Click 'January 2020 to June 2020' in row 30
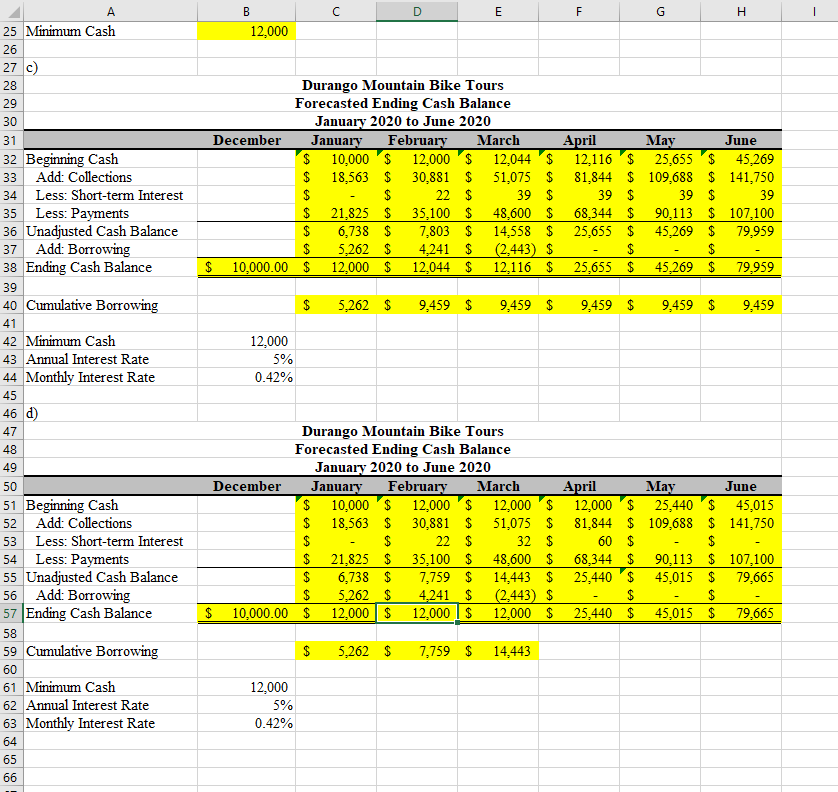838x792 pixels. point(402,121)
